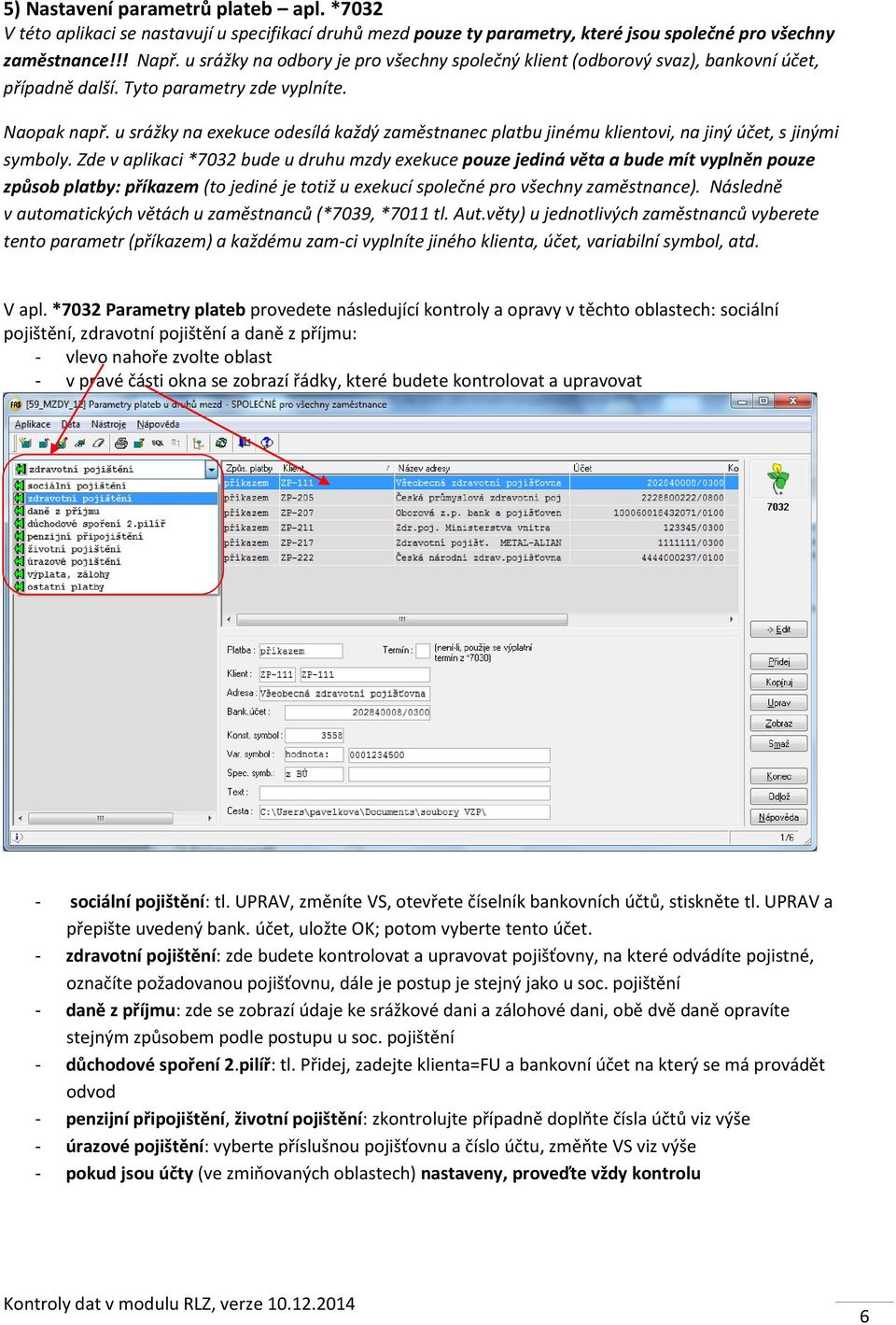Select the ZP-211 table row

tap(481, 528)
